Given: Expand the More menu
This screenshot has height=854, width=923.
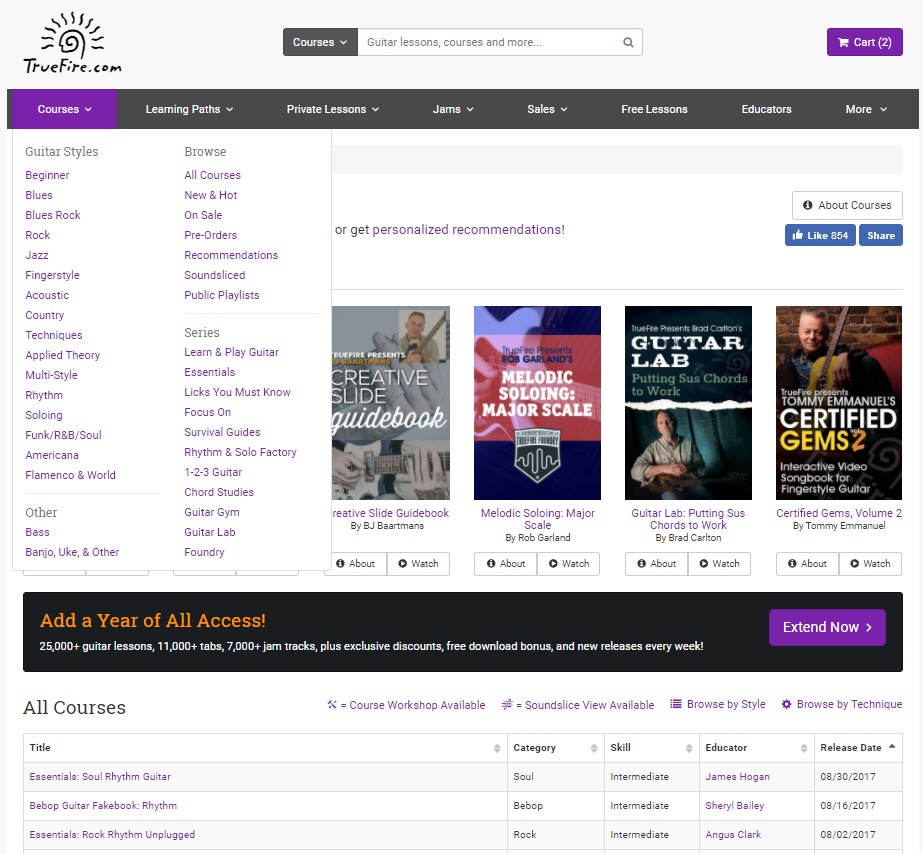Looking at the screenshot, I should (866, 109).
